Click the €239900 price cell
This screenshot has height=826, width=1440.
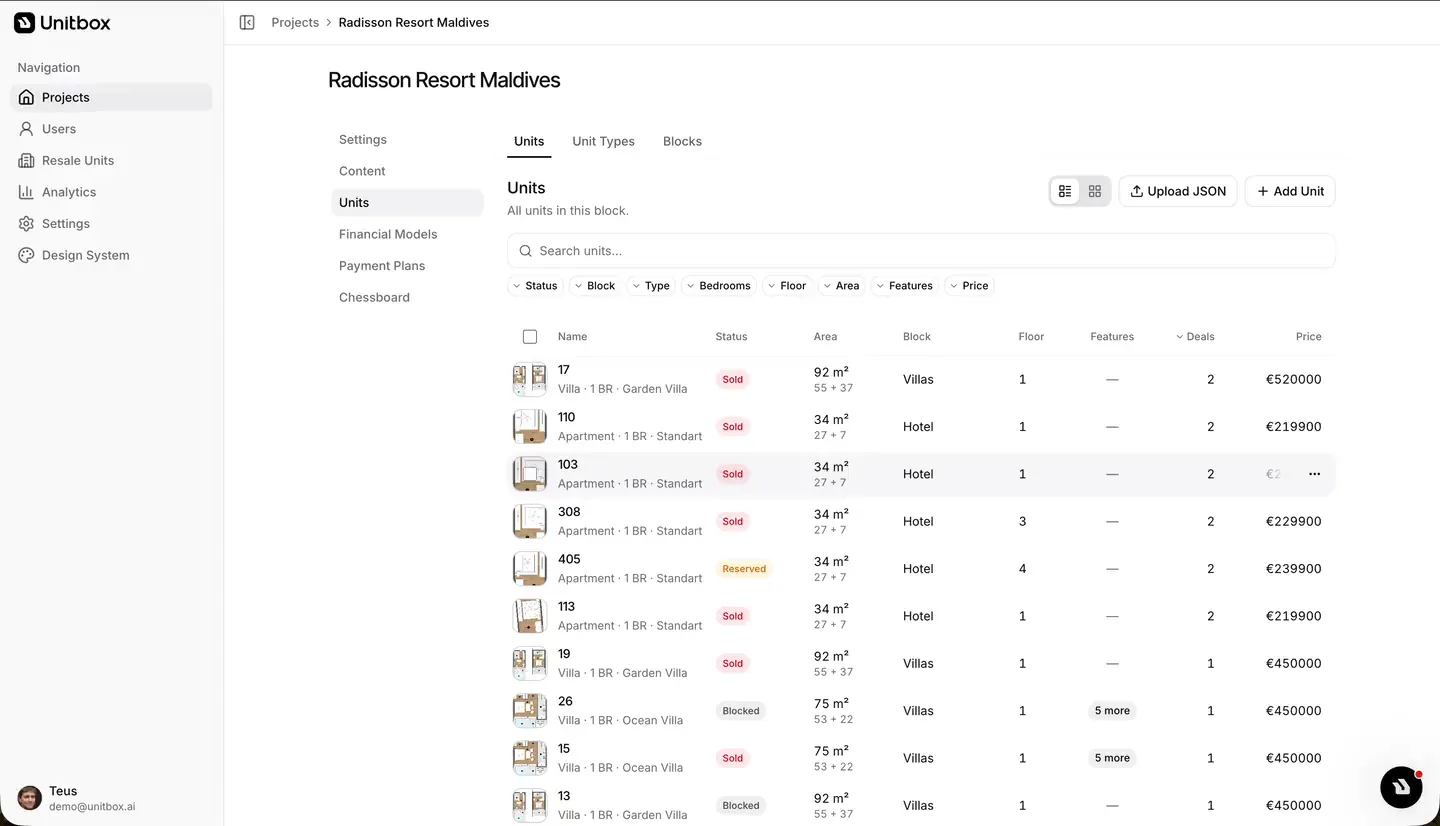point(1293,569)
